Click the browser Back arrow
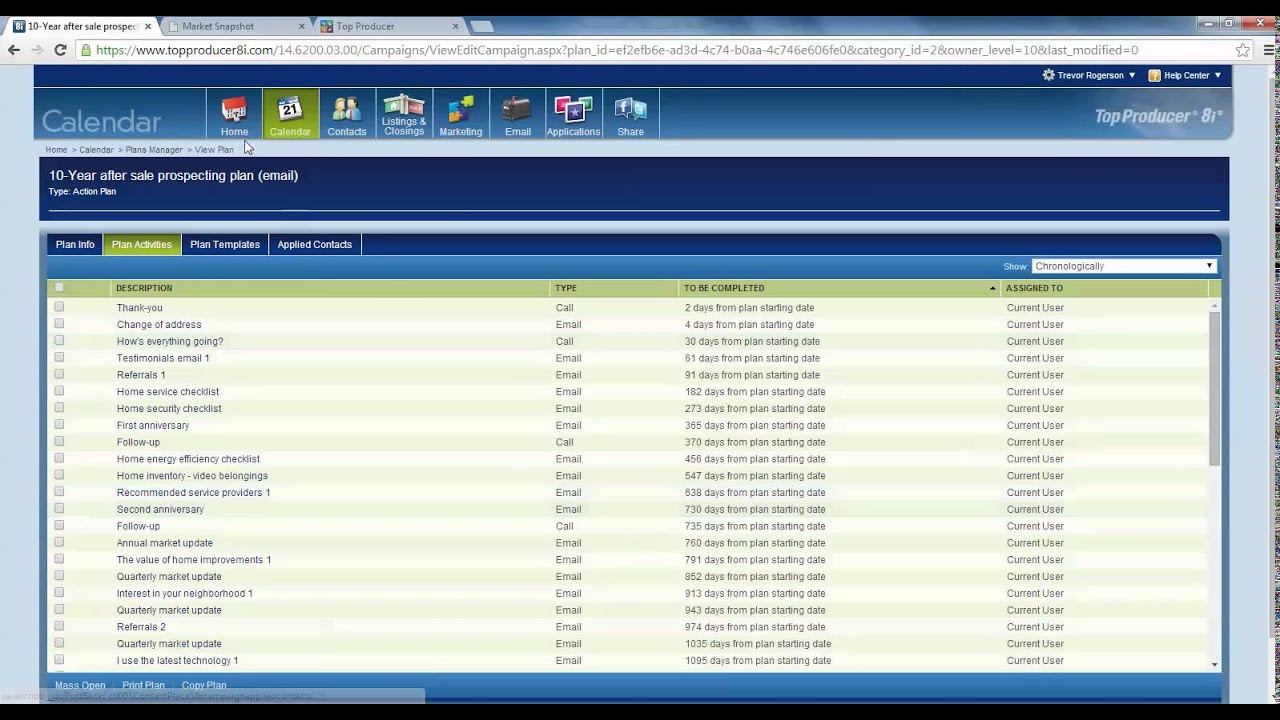This screenshot has height=720, width=1280. pos(14,50)
